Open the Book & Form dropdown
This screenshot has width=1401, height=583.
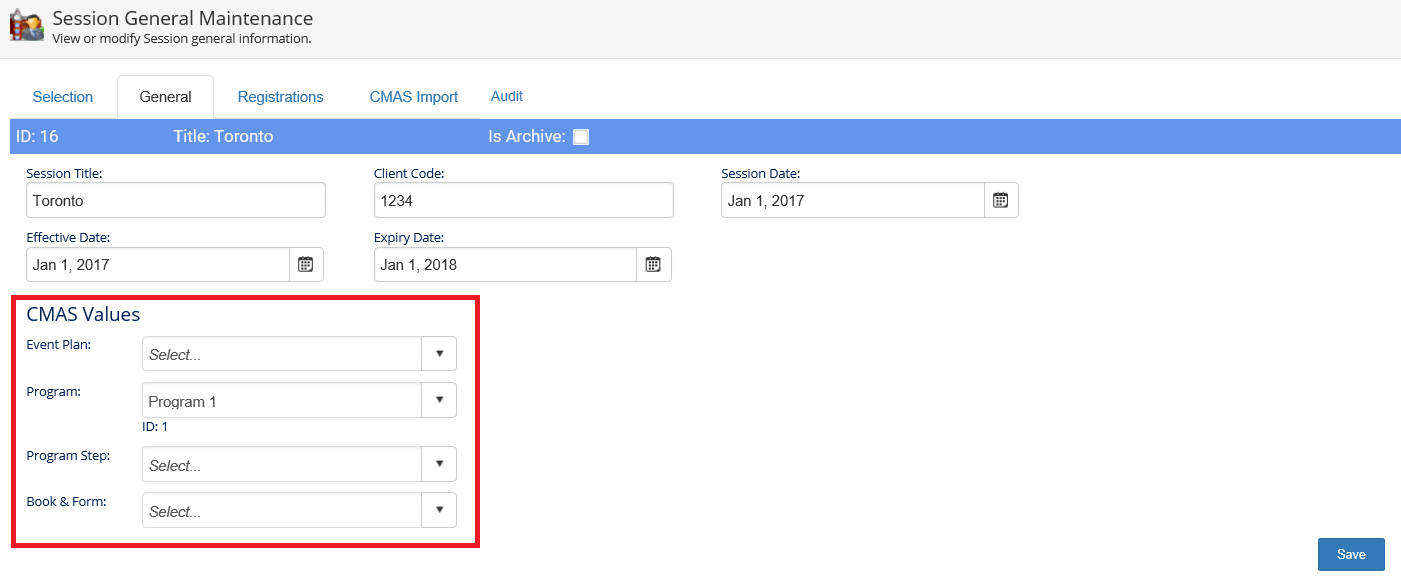pos(439,510)
